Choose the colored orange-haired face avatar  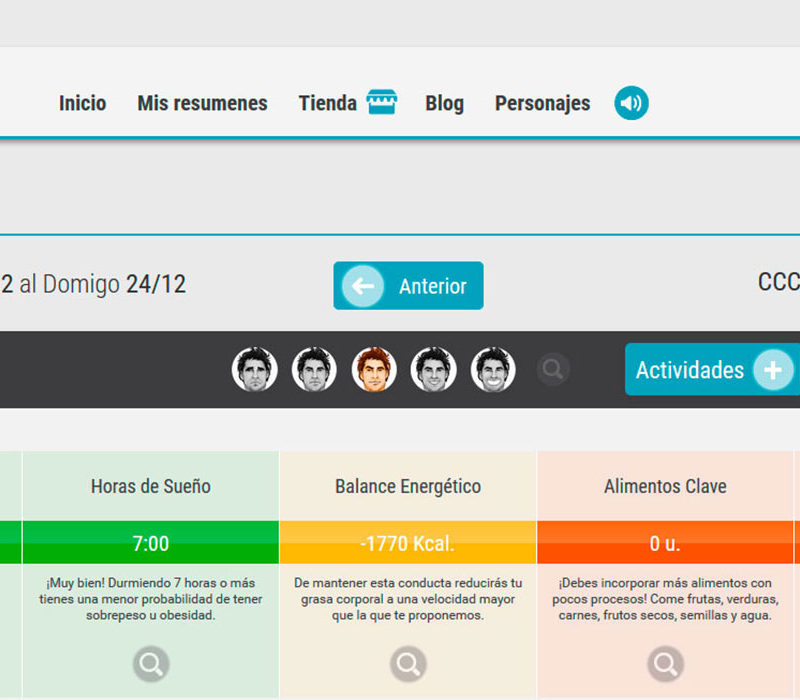click(374, 370)
